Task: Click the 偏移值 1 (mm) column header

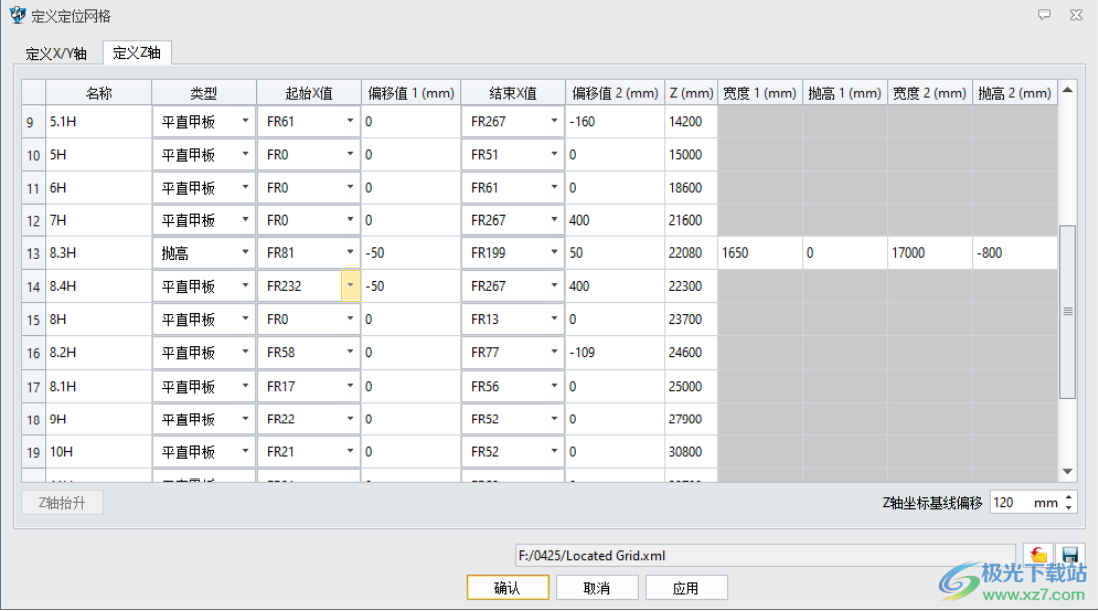Action: (x=411, y=93)
